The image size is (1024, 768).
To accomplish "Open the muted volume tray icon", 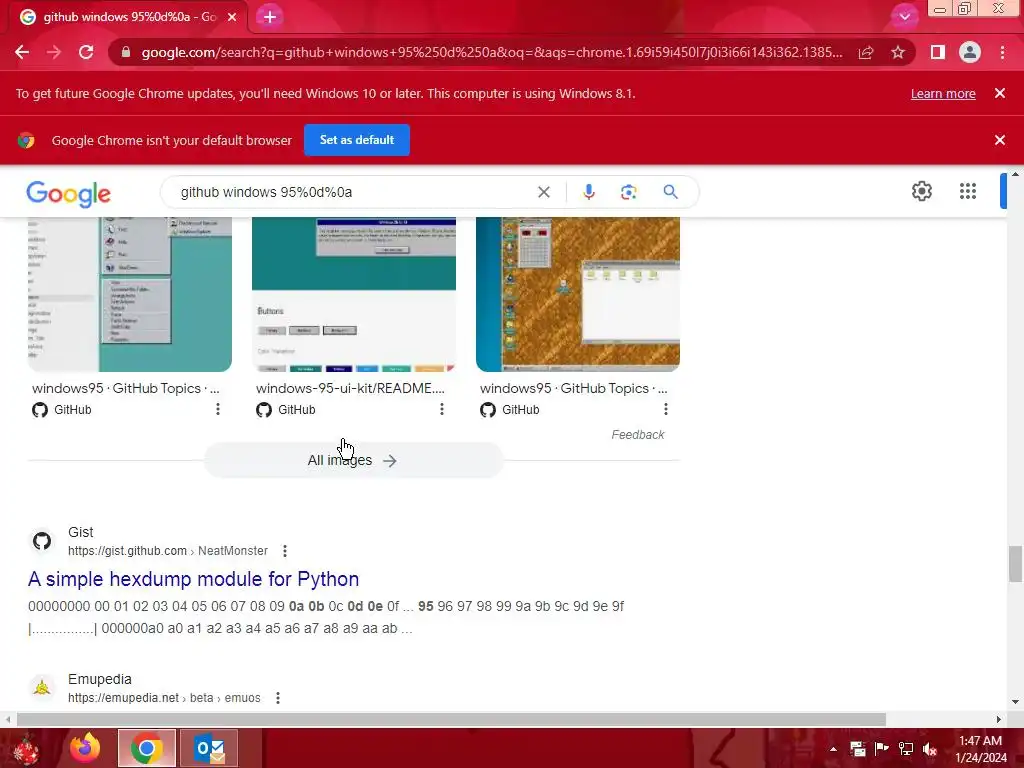I will [930, 749].
